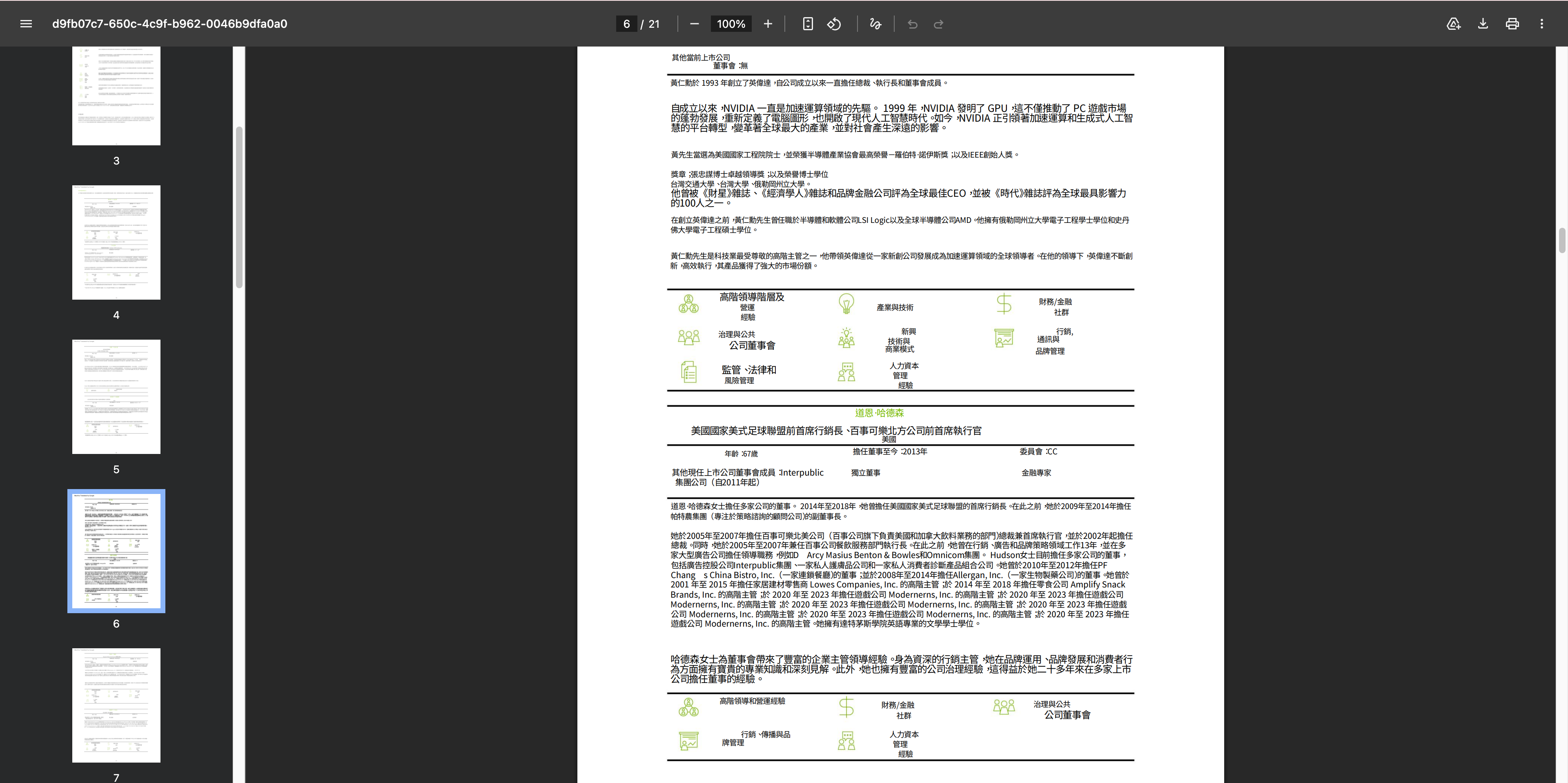The image size is (1568, 783).
Task: Select the page 3 thumbnail
Action: coord(116,96)
